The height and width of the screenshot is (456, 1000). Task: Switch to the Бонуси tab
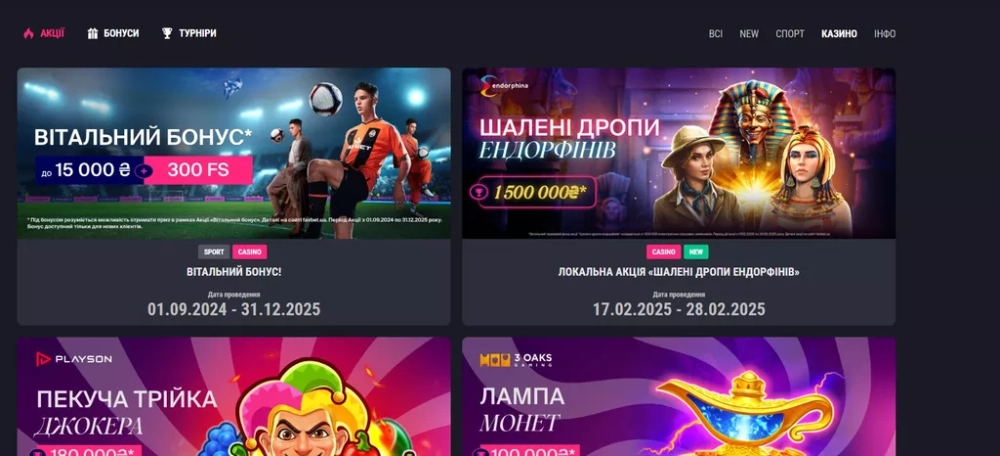(121, 33)
